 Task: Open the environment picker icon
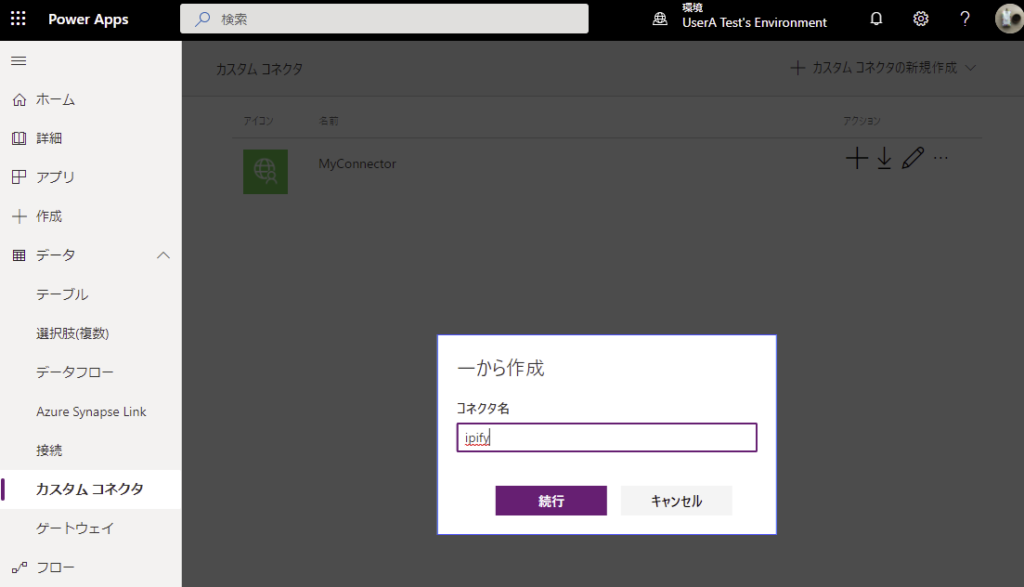(660, 19)
